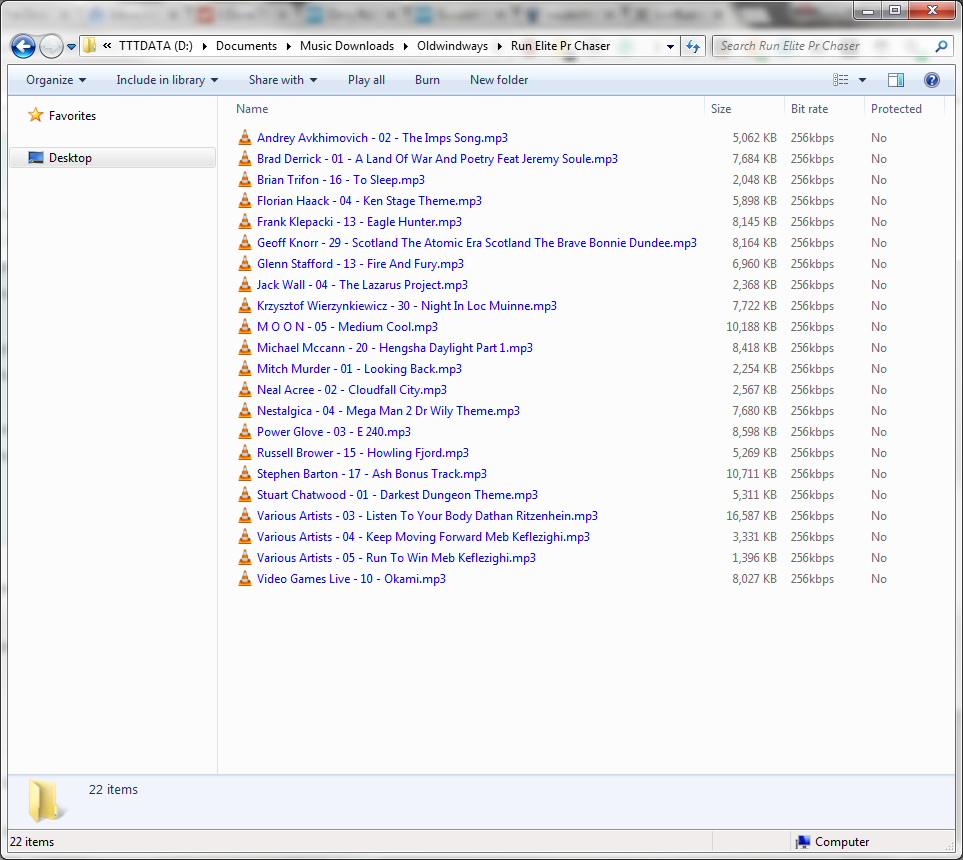This screenshot has width=963, height=860.
Task: Open the Change your view dropdown arrow
Action: tap(863, 80)
